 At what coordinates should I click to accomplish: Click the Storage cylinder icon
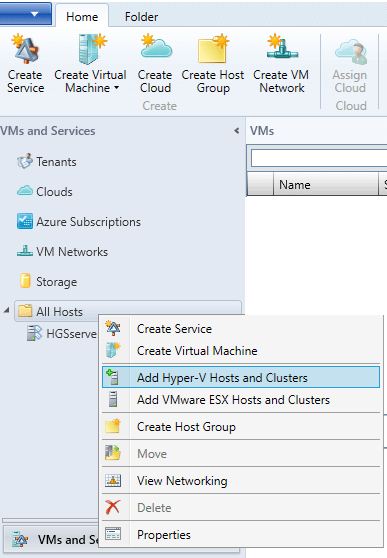[25, 281]
